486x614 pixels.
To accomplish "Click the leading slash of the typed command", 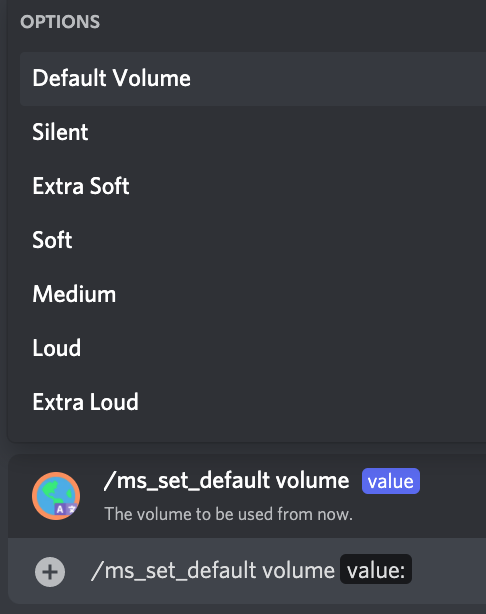I will tap(97, 571).
